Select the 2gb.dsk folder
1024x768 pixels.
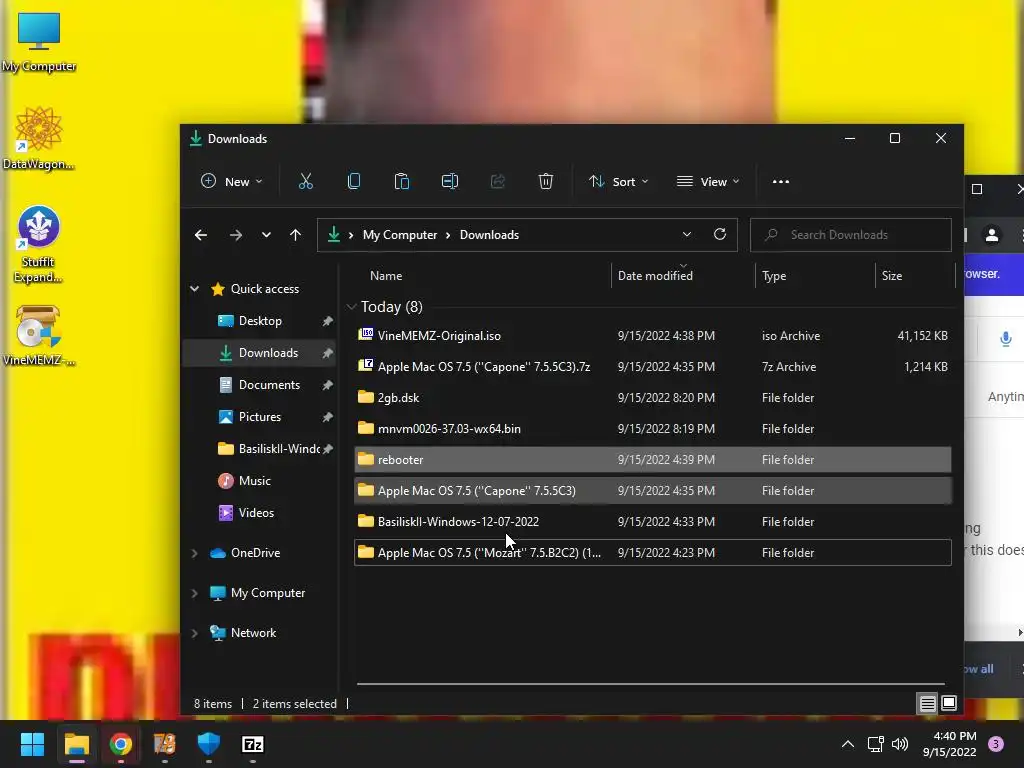pyautogui.click(x=652, y=398)
